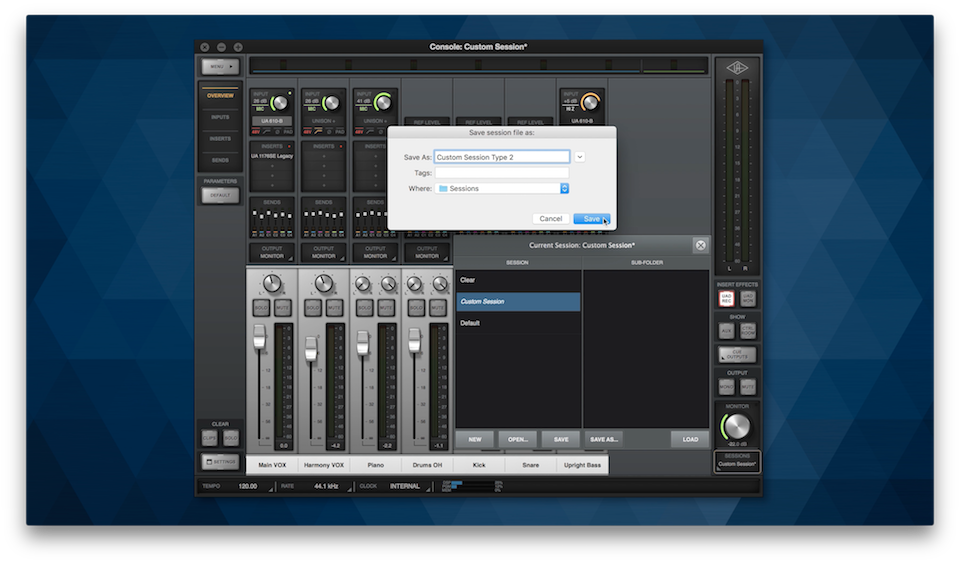Clear clips with the CLIPS button
The height and width of the screenshot is (563, 960).
point(210,438)
